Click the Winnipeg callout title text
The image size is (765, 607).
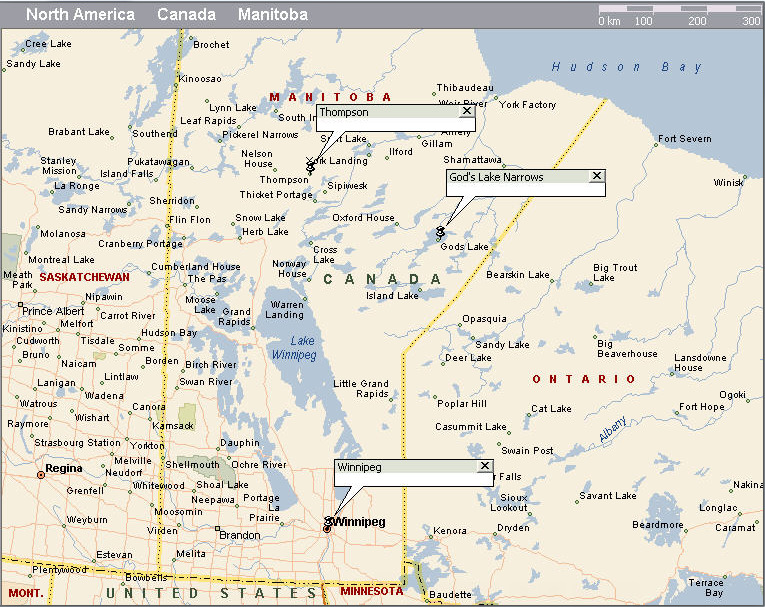(x=359, y=467)
